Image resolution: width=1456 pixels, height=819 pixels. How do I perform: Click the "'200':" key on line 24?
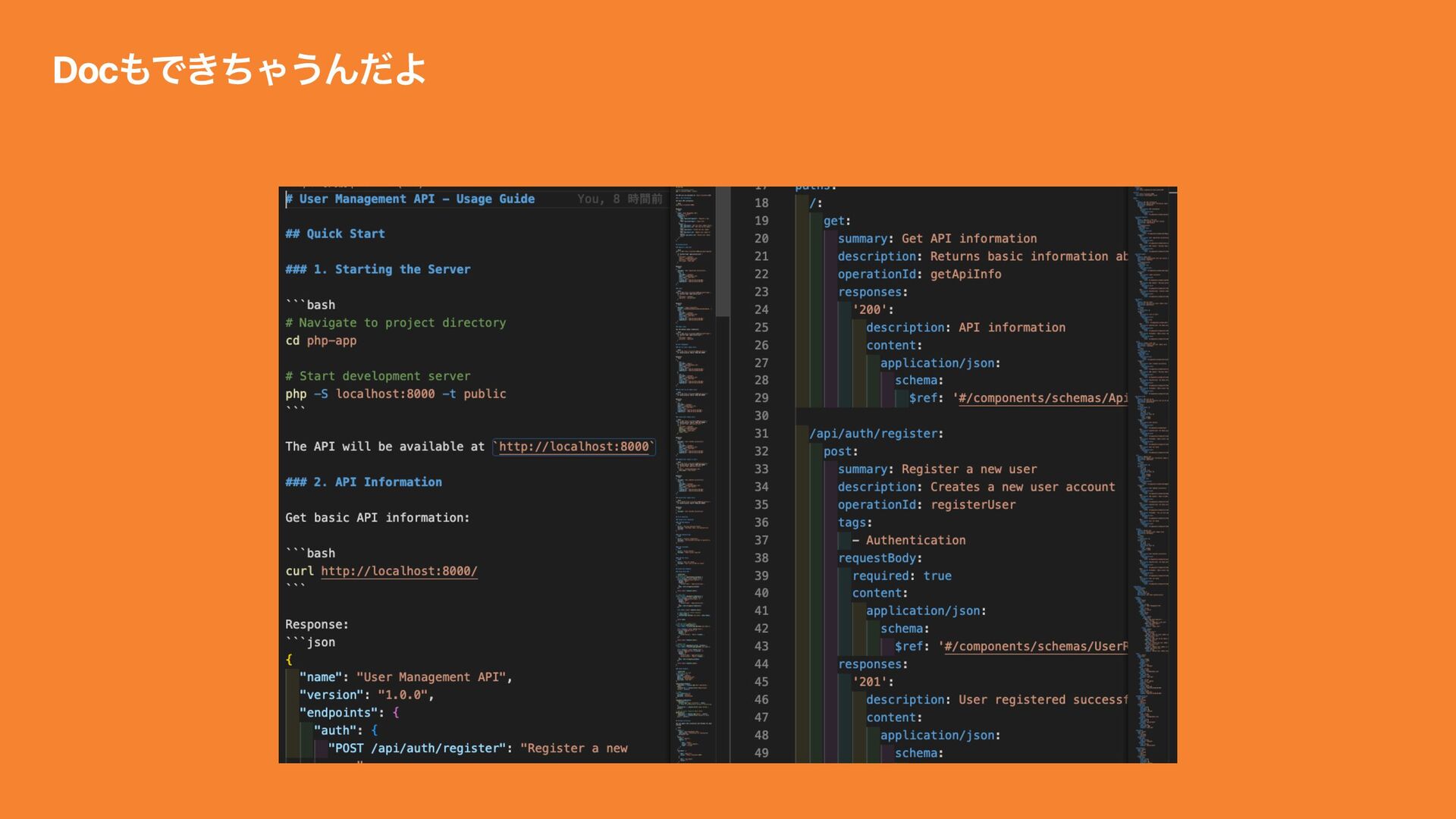(873, 309)
